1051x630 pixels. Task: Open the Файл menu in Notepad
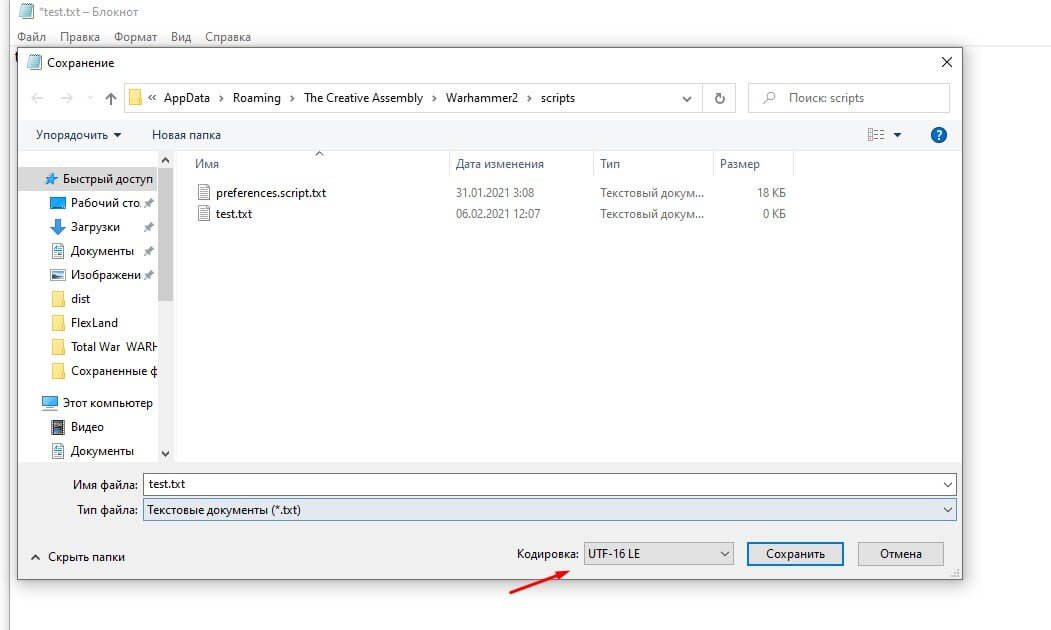32,37
